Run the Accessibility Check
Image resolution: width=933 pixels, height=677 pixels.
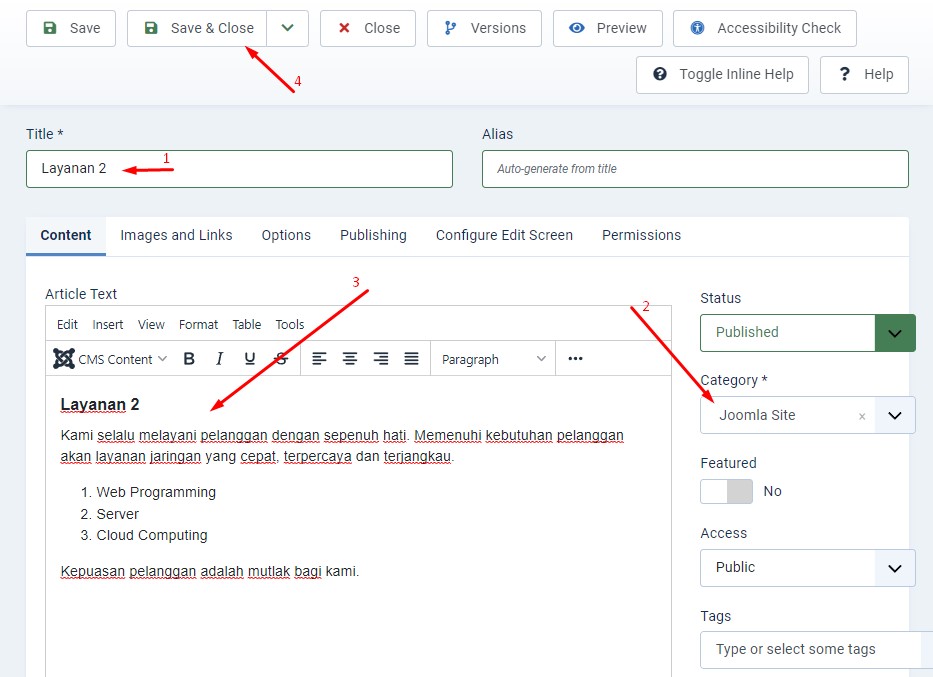click(765, 28)
